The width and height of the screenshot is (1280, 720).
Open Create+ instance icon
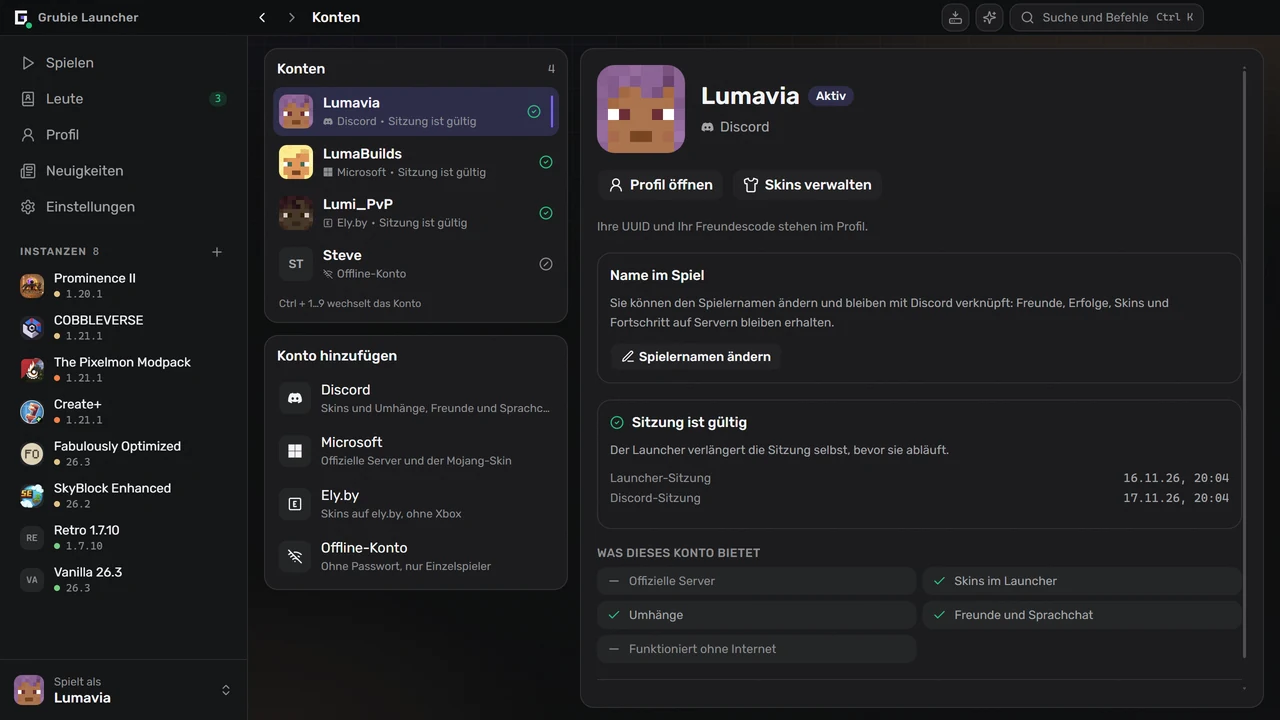coord(32,412)
